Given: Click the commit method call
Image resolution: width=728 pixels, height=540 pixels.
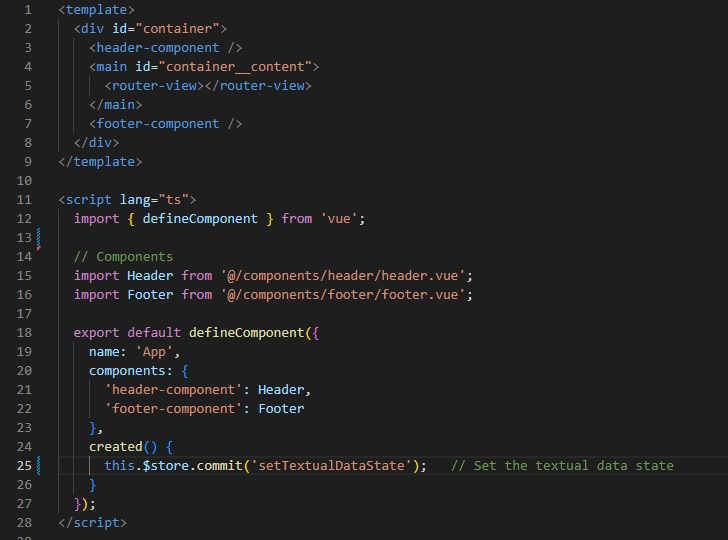Looking at the screenshot, I should click(220, 466).
